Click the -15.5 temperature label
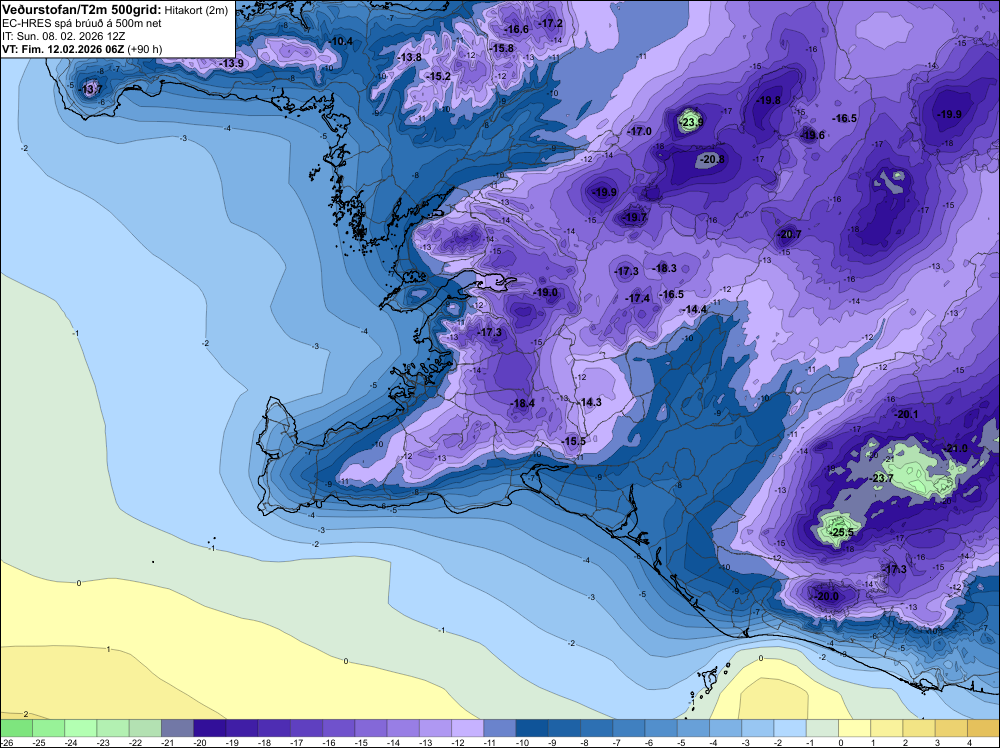1000x748 pixels. point(573,441)
